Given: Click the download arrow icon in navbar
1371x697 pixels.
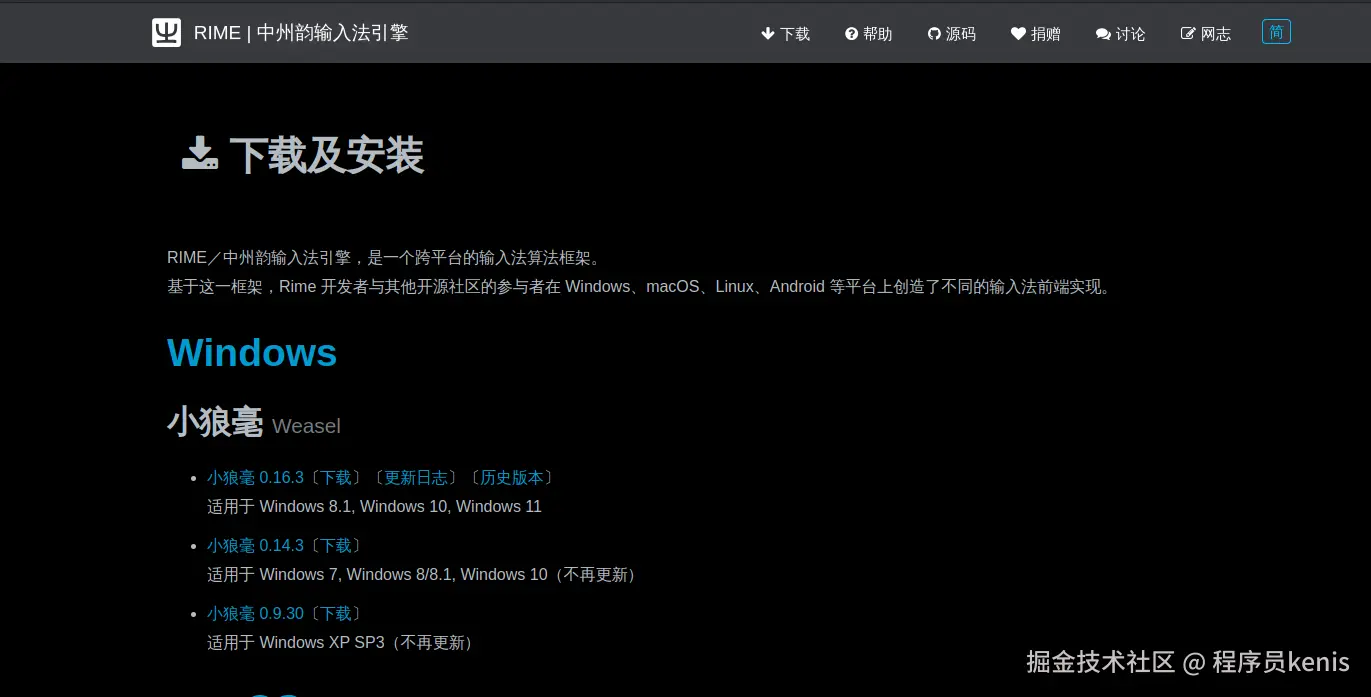Looking at the screenshot, I should point(768,34).
